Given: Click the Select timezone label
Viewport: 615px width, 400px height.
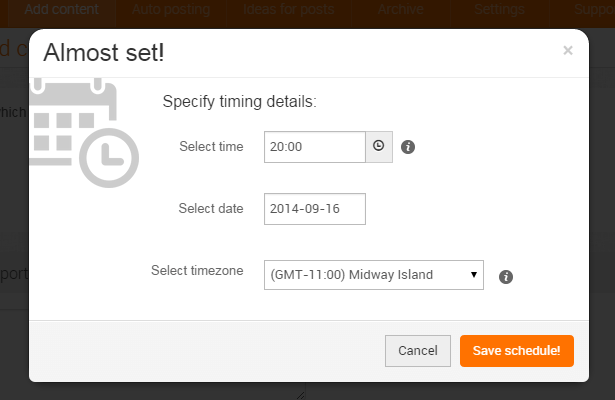Looking at the screenshot, I should tap(197, 270).
